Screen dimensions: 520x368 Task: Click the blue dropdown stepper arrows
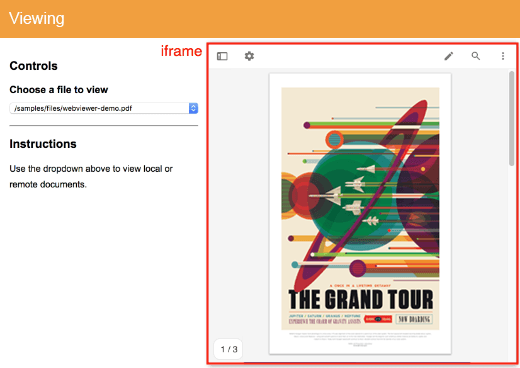[193, 108]
